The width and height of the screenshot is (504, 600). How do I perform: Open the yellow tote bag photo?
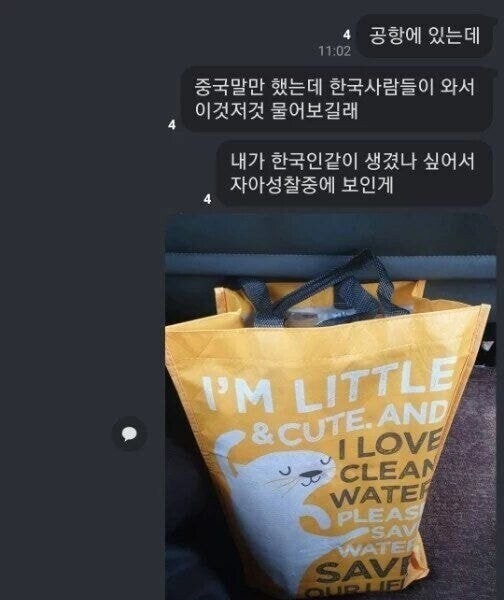pyautogui.click(x=331, y=407)
